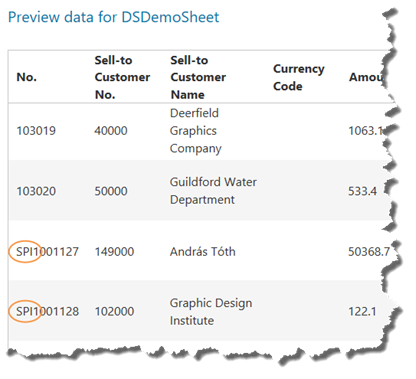Click customer number 149000
The width and height of the screenshot is (416, 379).
[x=114, y=252]
